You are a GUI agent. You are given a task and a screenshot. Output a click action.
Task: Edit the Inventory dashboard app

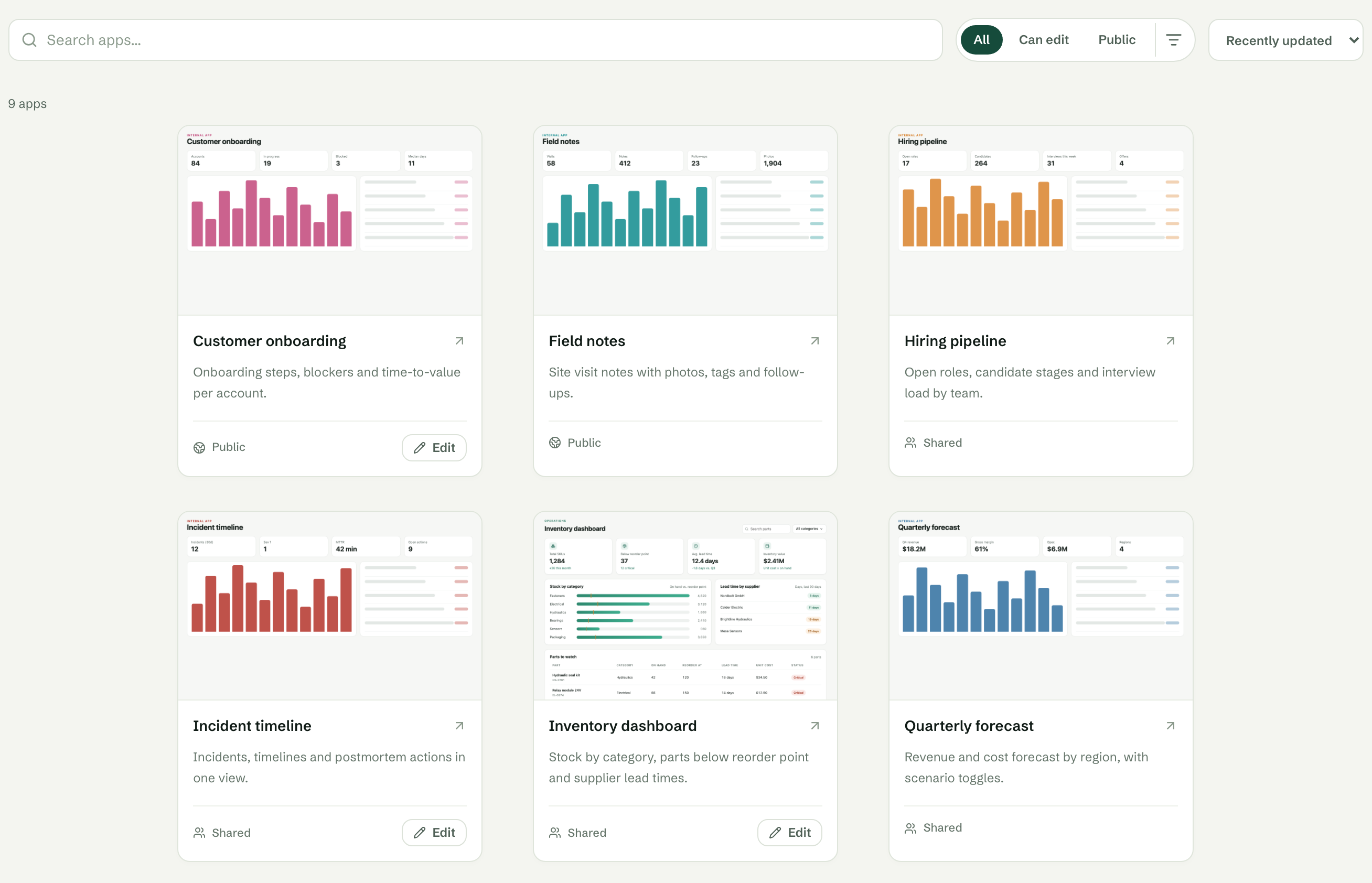point(789,833)
